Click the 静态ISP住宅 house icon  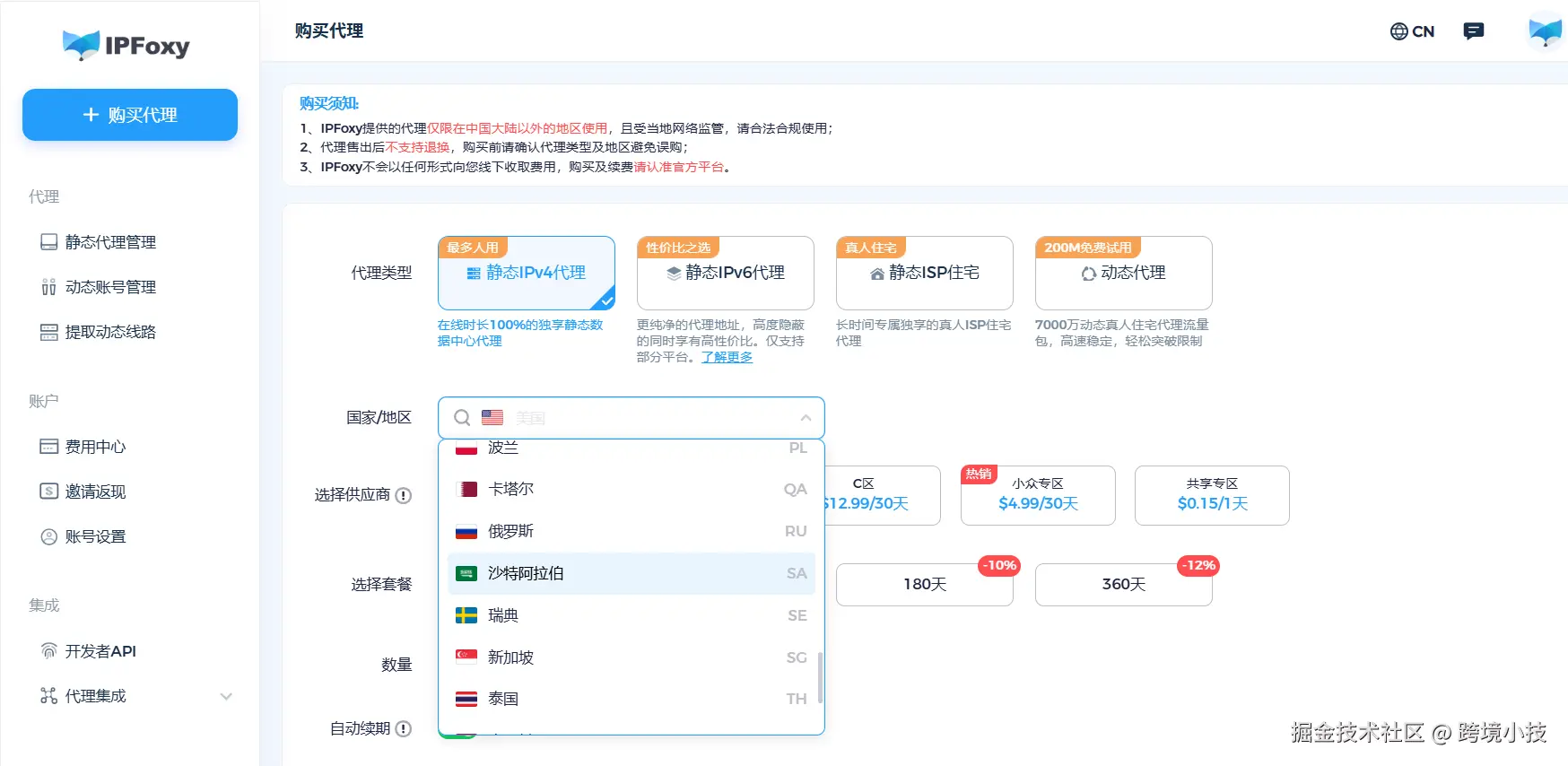pyautogui.click(x=877, y=274)
